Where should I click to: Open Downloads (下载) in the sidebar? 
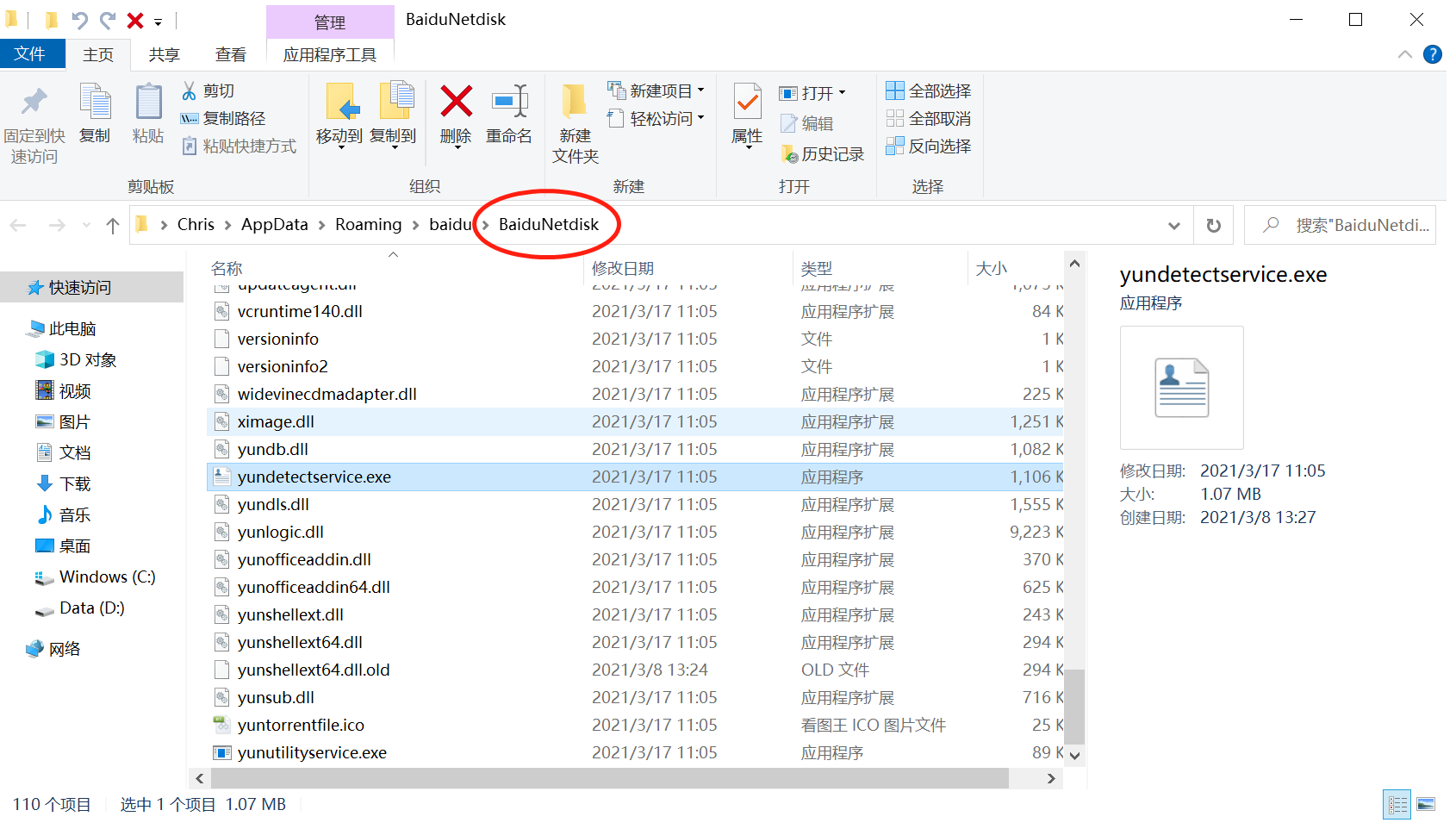click(x=75, y=484)
